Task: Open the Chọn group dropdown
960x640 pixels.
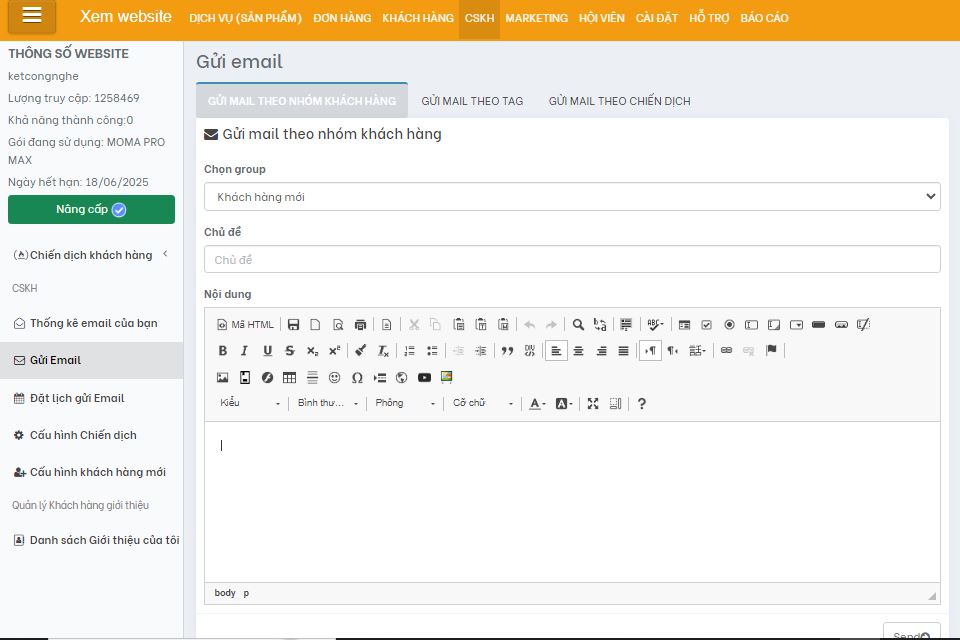Action: (x=572, y=197)
